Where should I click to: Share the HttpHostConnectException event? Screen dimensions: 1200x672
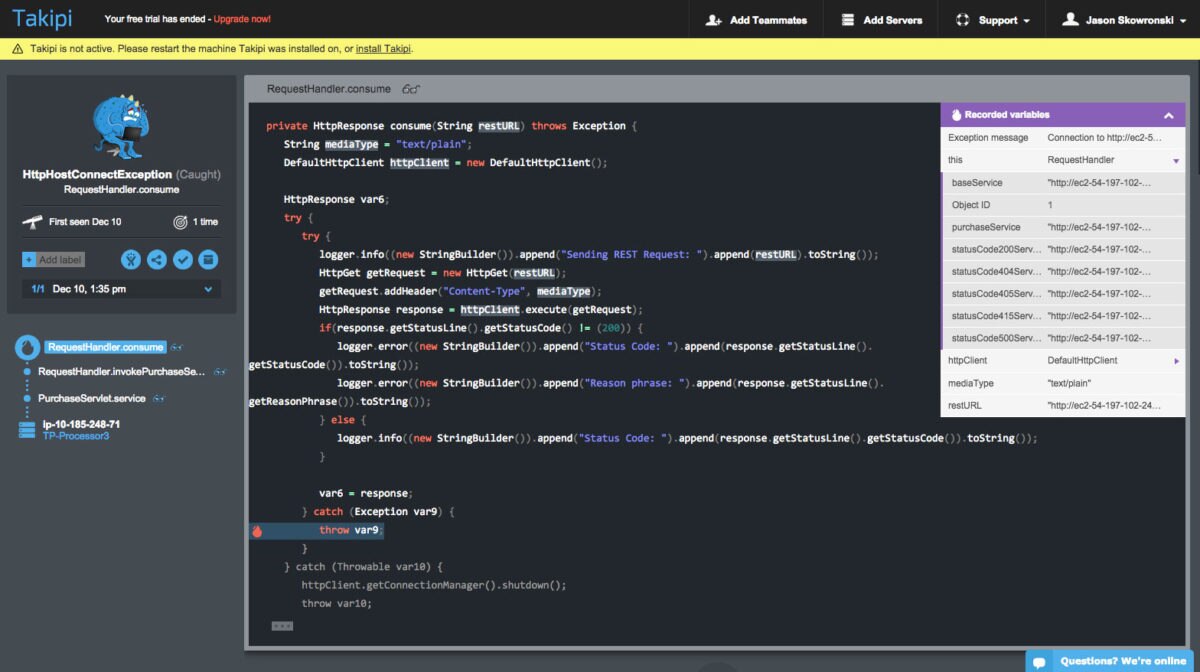tap(155, 259)
